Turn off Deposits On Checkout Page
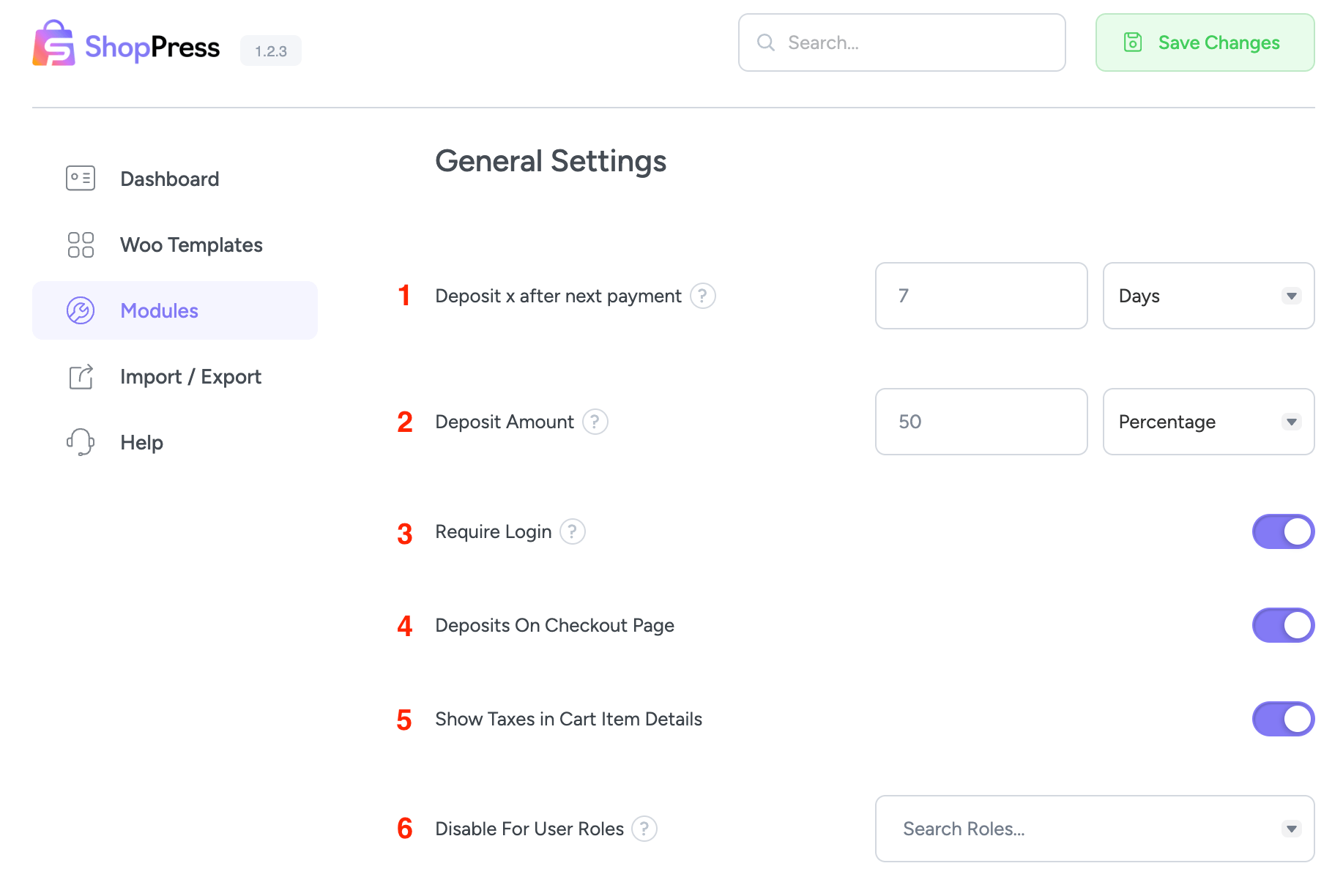 point(1283,625)
